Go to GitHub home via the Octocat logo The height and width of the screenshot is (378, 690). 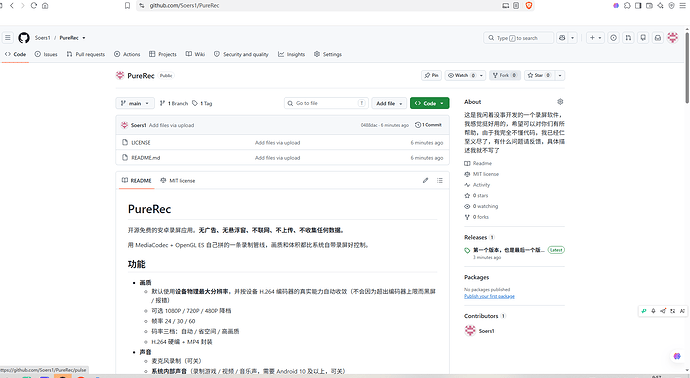[24, 38]
